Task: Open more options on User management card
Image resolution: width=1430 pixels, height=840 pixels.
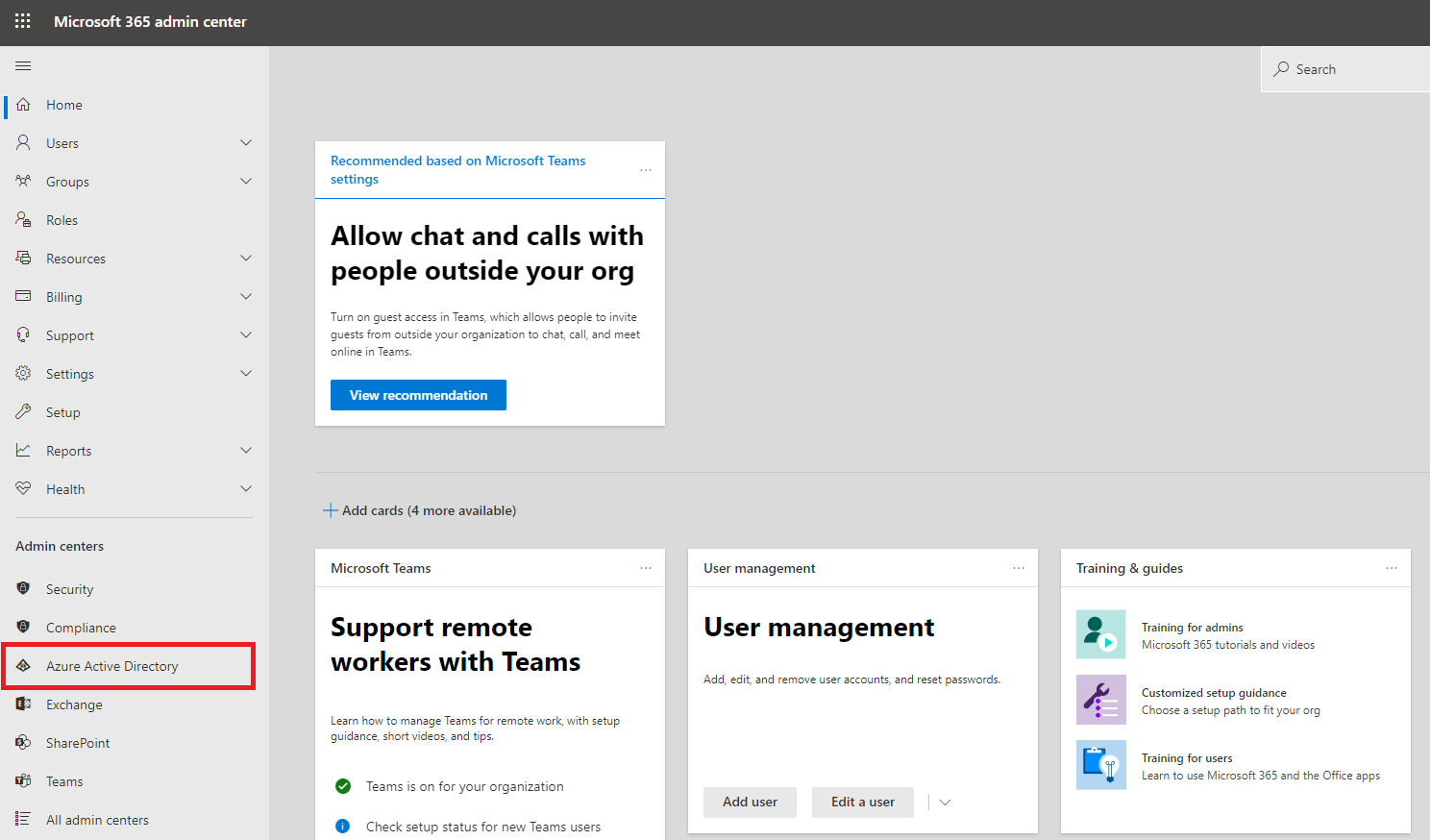Action: pos(1019,568)
